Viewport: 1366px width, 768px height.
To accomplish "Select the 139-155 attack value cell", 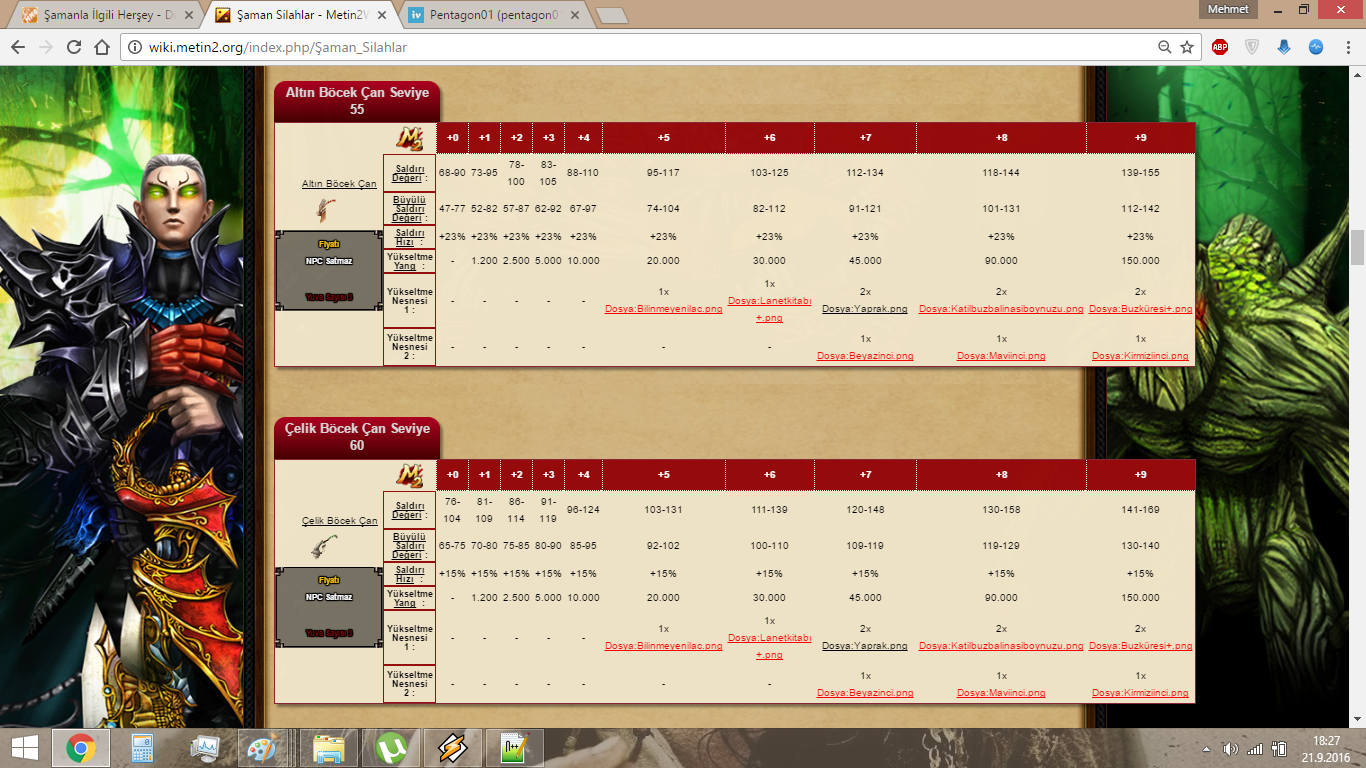I will [x=1141, y=173].
